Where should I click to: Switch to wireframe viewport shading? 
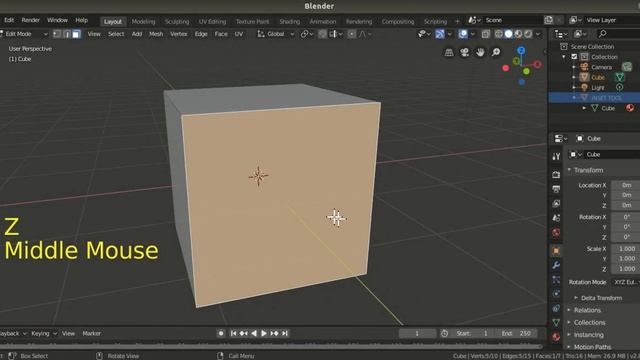[499, 34]
